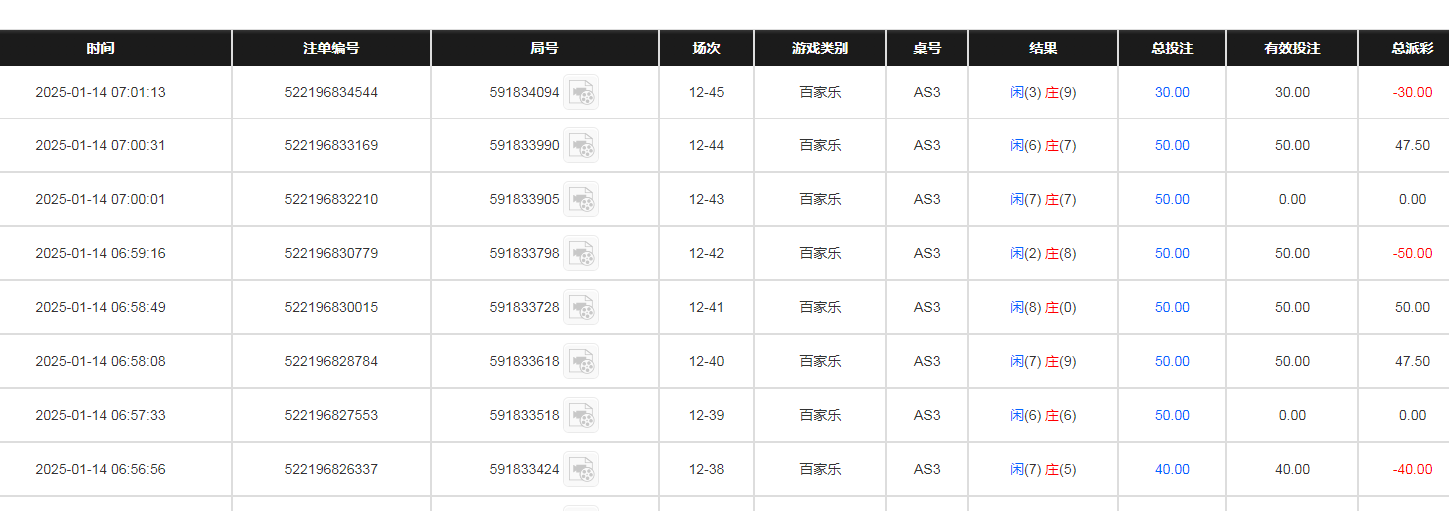The width and height of the screenshot is (1449, 511).
Task: Sort by the 总投注 column header
Action: tap(1172, 48)
